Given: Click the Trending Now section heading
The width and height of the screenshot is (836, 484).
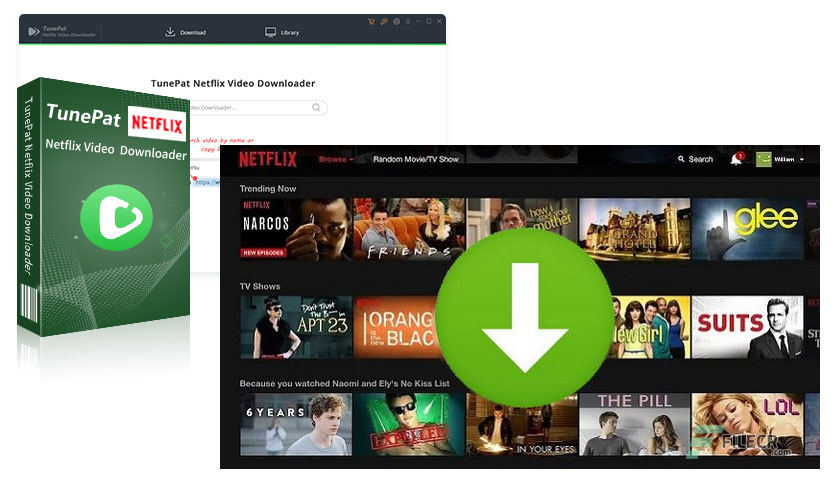Looking at the screenshot, I should pyautogui.click(x=268, y=189).
